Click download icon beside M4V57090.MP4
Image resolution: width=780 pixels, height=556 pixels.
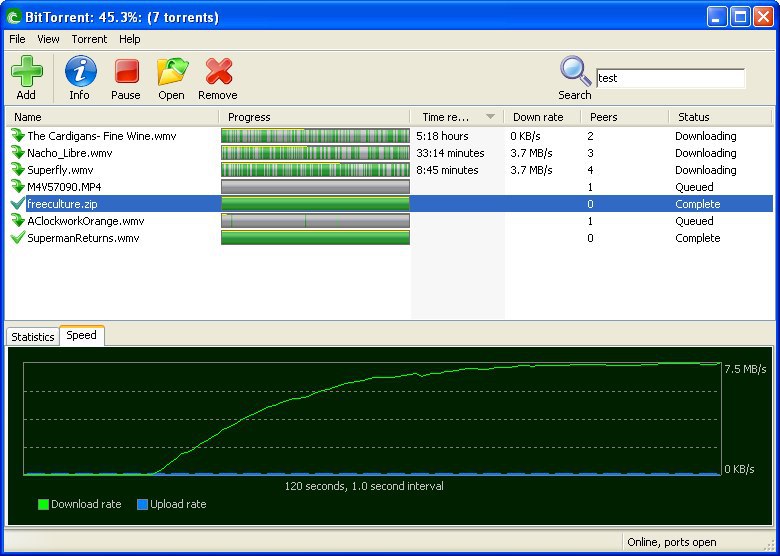click(x=18, y=186)
